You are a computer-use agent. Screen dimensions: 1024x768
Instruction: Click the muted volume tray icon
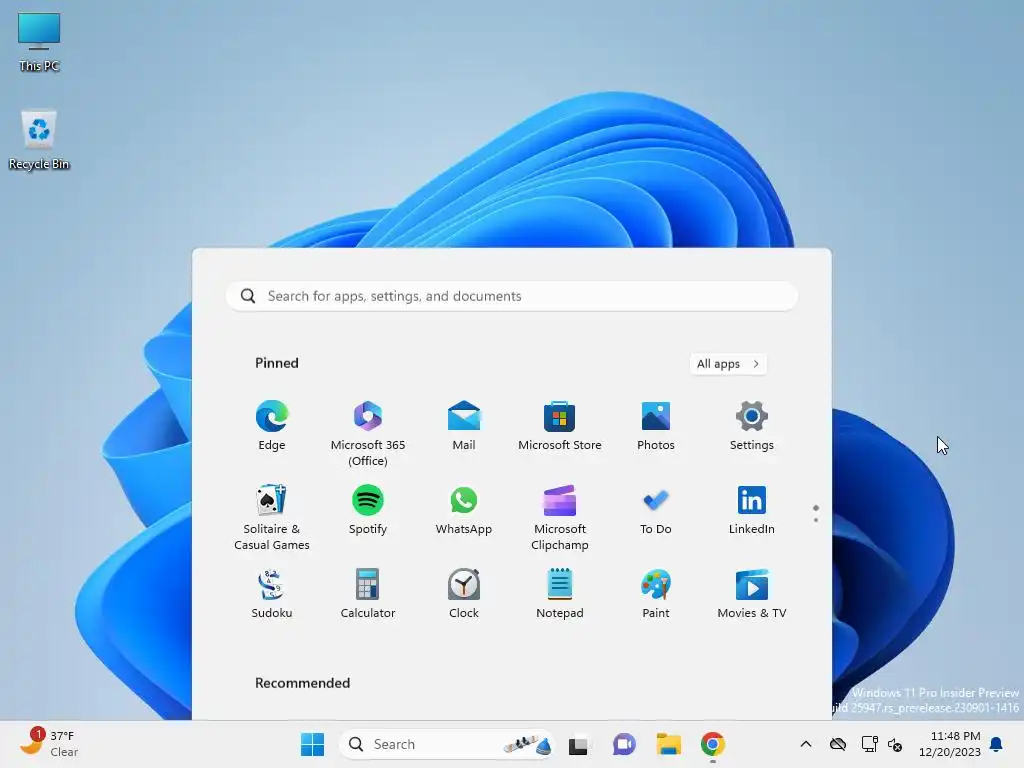[x=895, y=744]
